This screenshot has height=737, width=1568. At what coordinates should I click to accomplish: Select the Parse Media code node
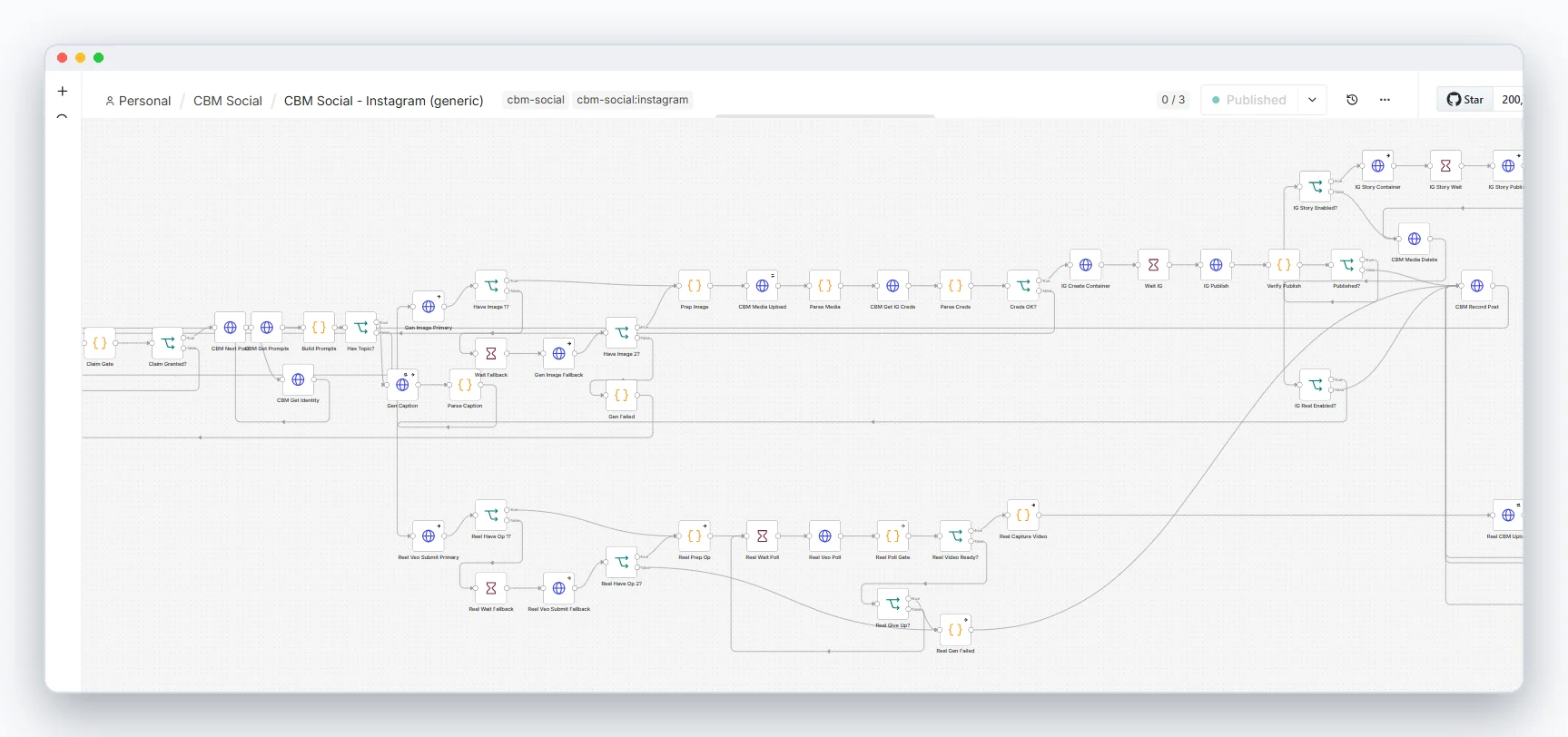click(x=825, y=286)
